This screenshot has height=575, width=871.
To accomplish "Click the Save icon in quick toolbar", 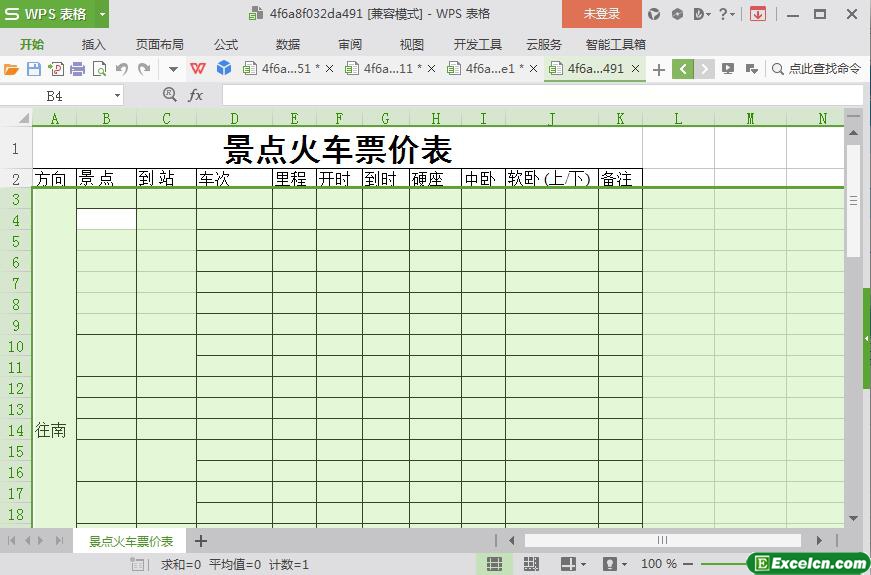I will point(33,69).
